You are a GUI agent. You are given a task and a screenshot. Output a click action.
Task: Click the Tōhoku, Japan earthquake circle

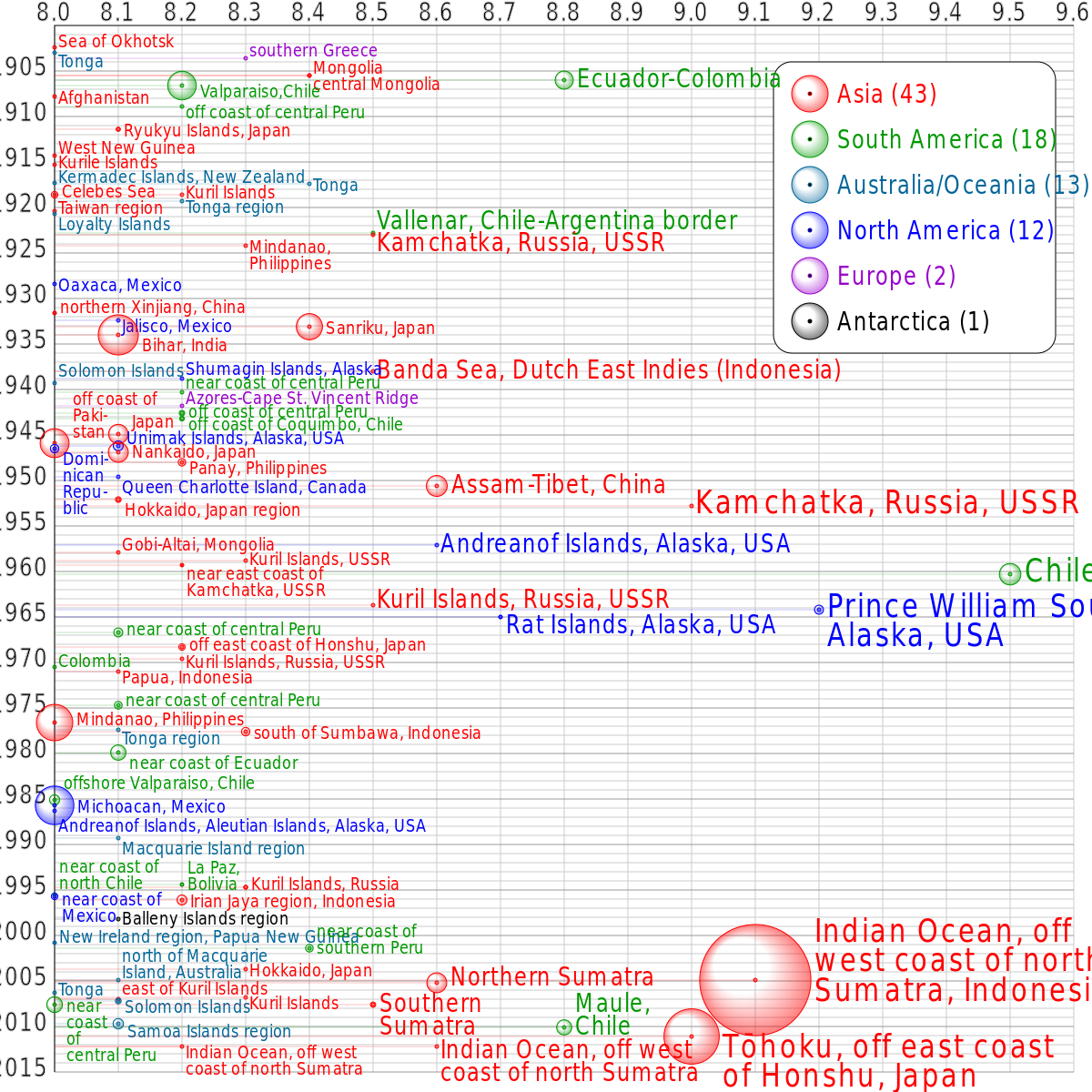pos(693,1036)
